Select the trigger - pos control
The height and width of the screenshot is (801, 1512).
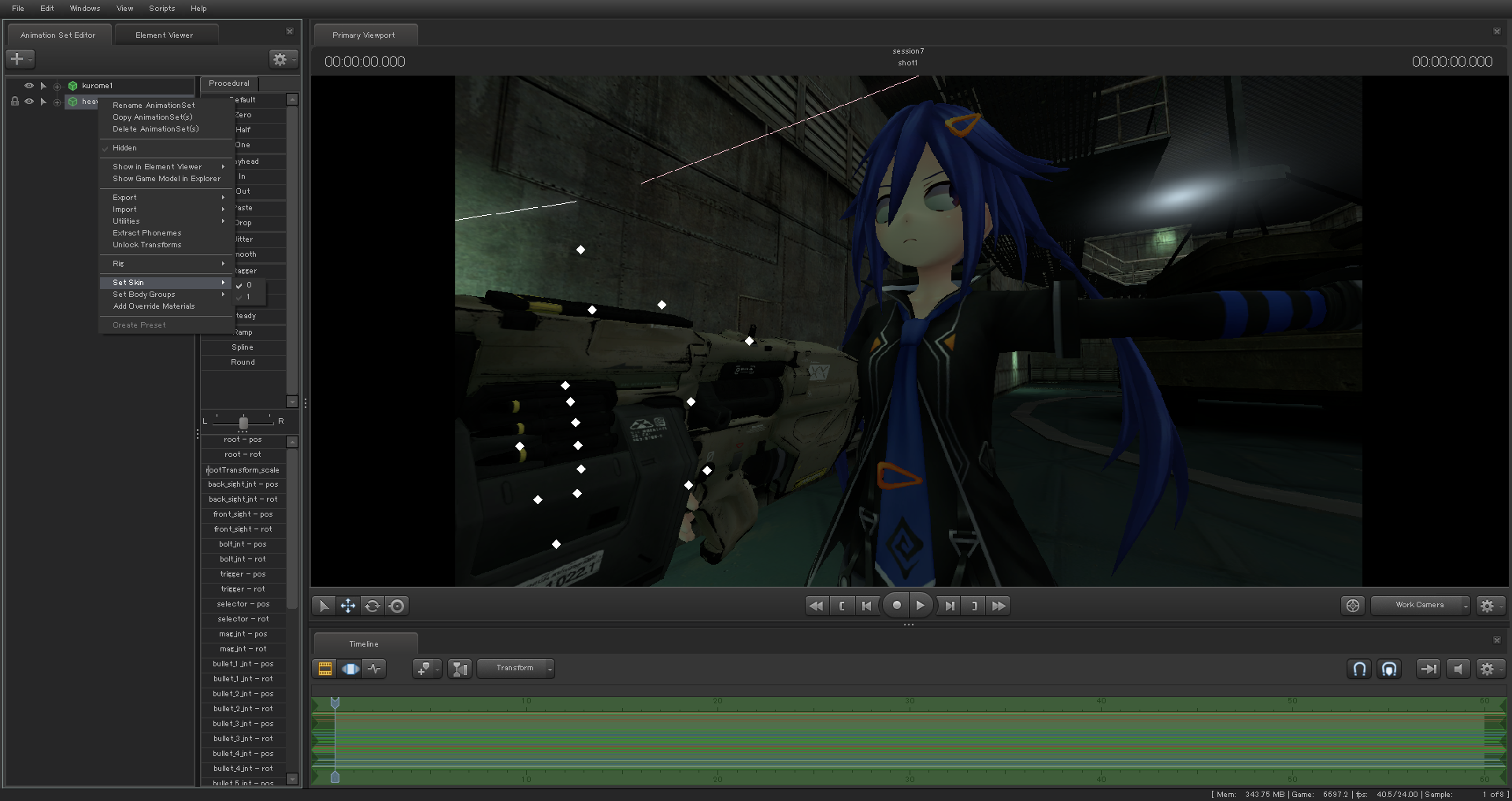tap(243, 574)
